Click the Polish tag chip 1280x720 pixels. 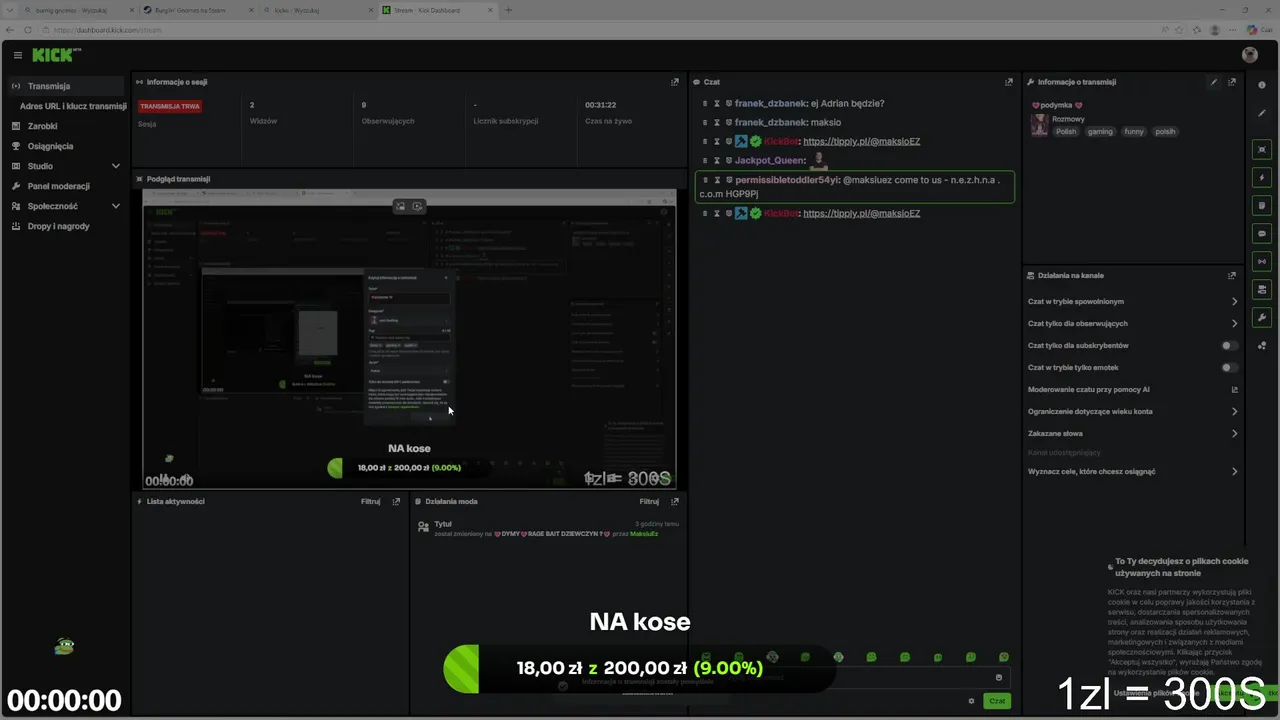(1067, 131)
